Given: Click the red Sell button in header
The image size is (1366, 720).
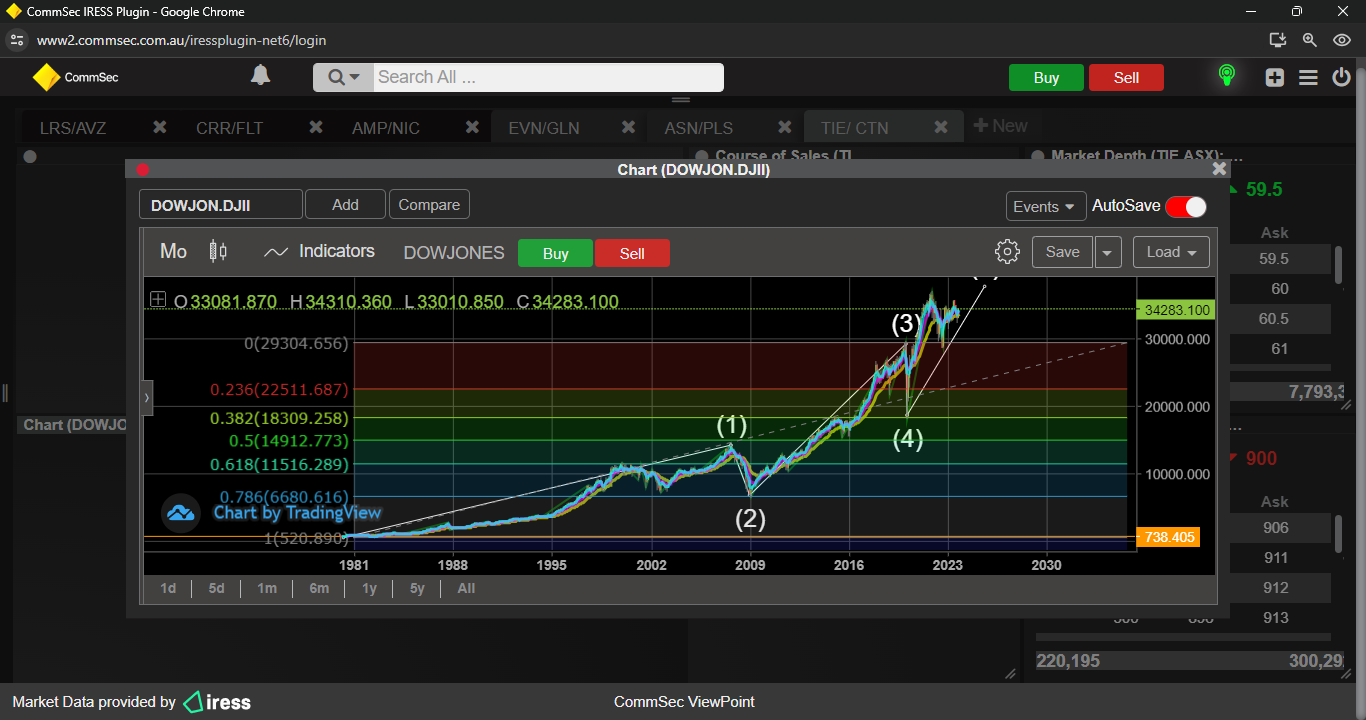Looking at the screenshot, I should click(x=1126, y=78).
